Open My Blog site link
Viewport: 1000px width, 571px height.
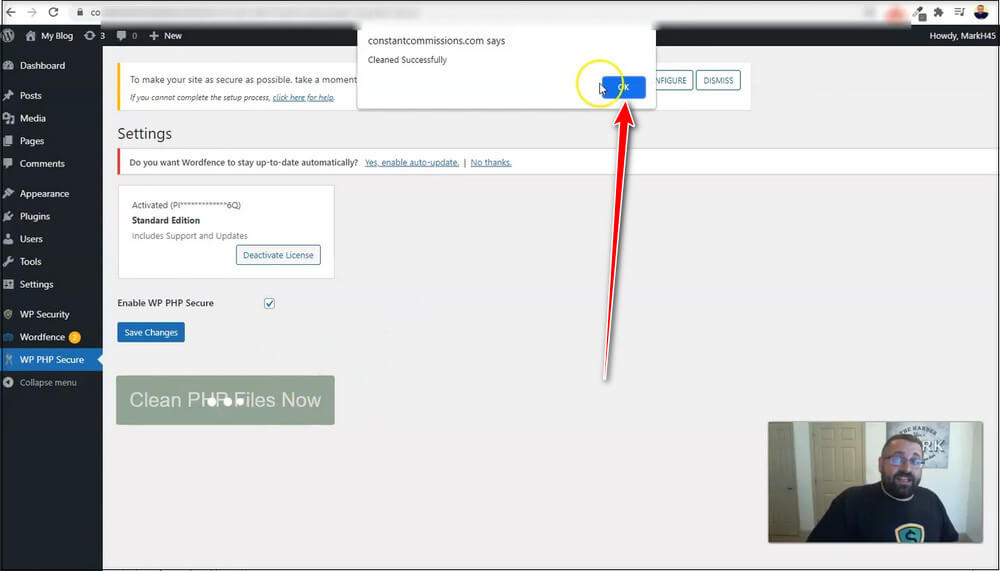[x=49, y=36]
